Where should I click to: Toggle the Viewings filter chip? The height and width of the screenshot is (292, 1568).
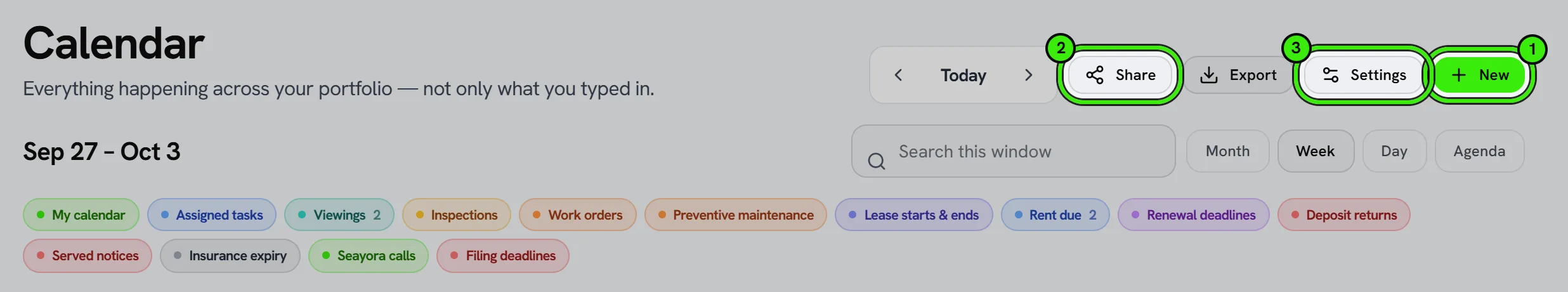click(339, 215)
